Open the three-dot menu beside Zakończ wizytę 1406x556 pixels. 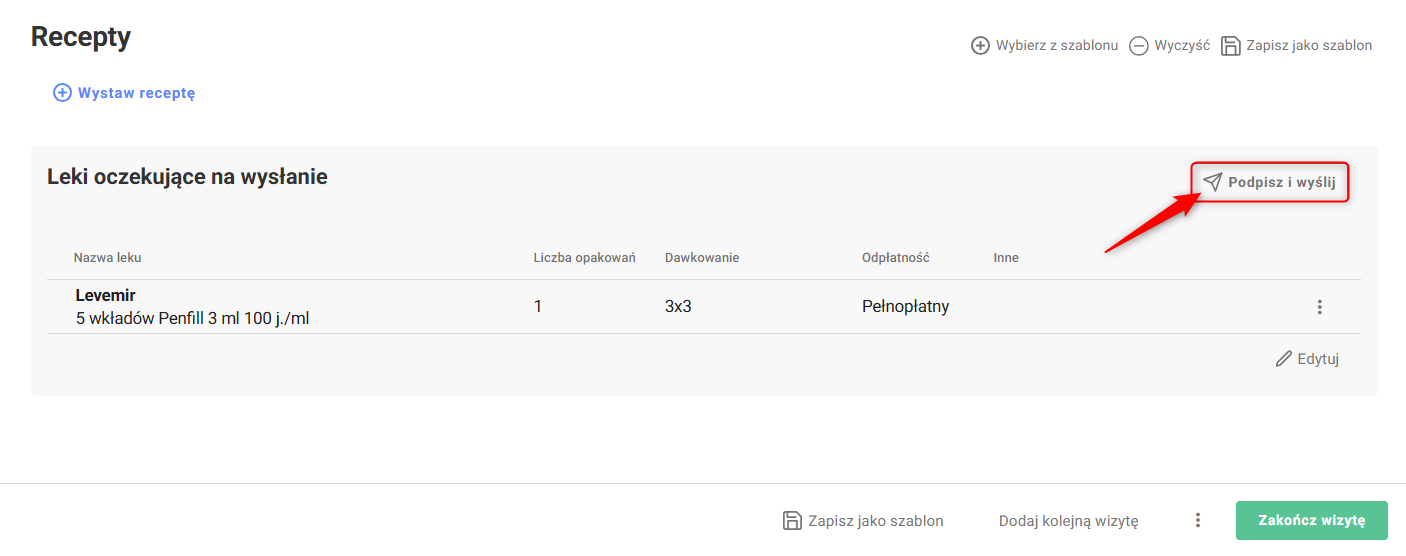point(1198,520)
